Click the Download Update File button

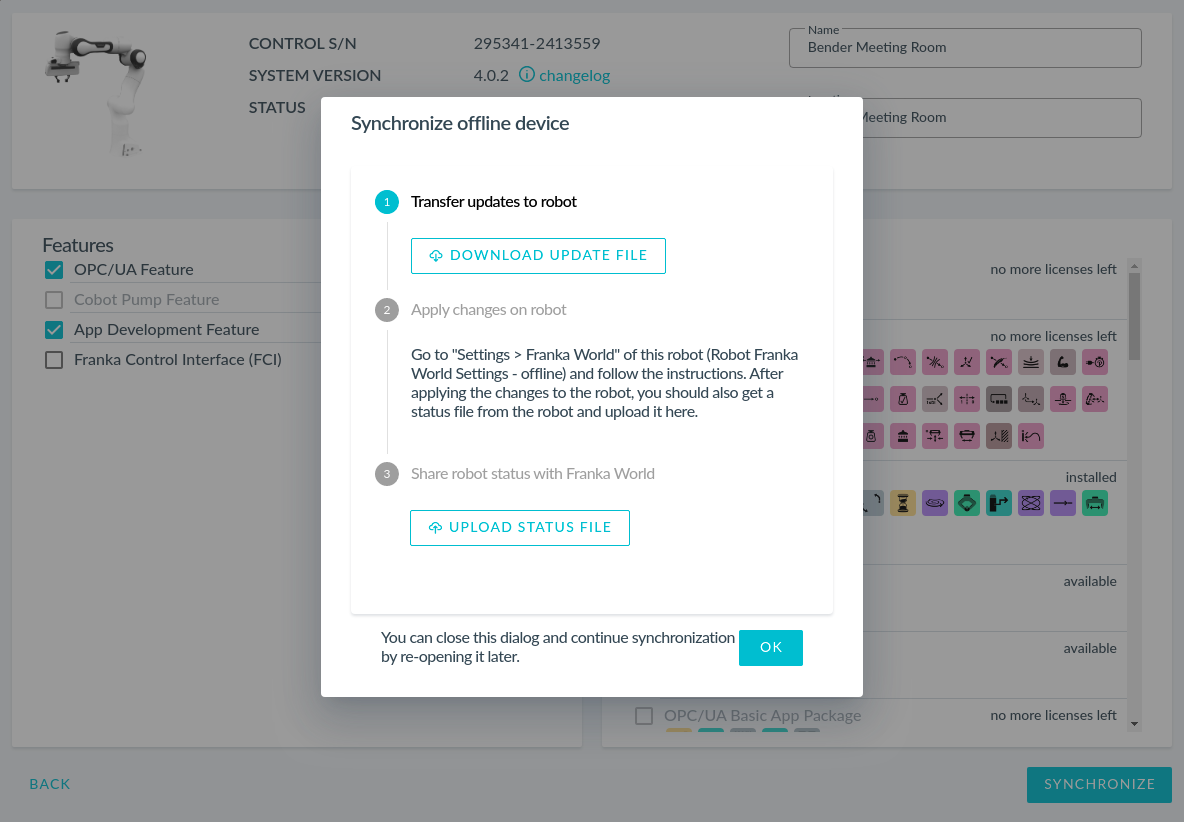point(538,256)
